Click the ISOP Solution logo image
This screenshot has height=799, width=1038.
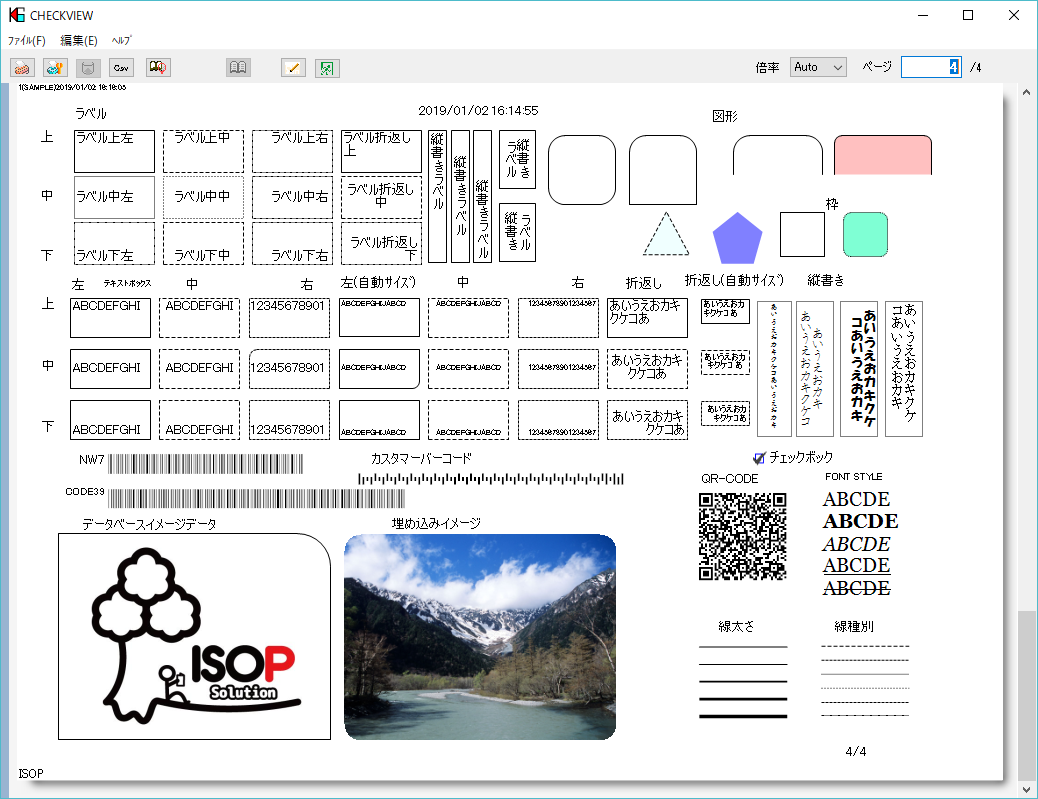pyautogui.click(x=194, y=636)
